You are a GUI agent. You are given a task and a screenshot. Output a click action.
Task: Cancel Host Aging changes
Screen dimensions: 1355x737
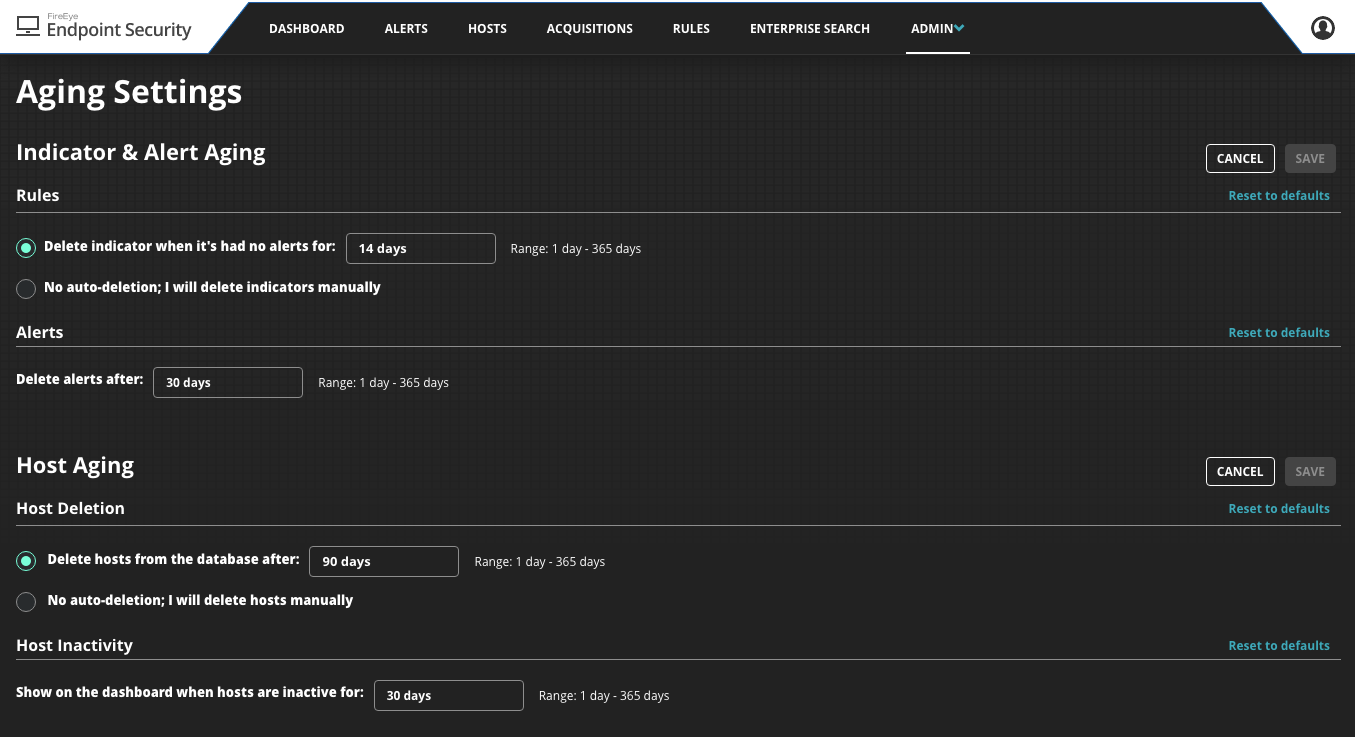(x=1240, y=471)
